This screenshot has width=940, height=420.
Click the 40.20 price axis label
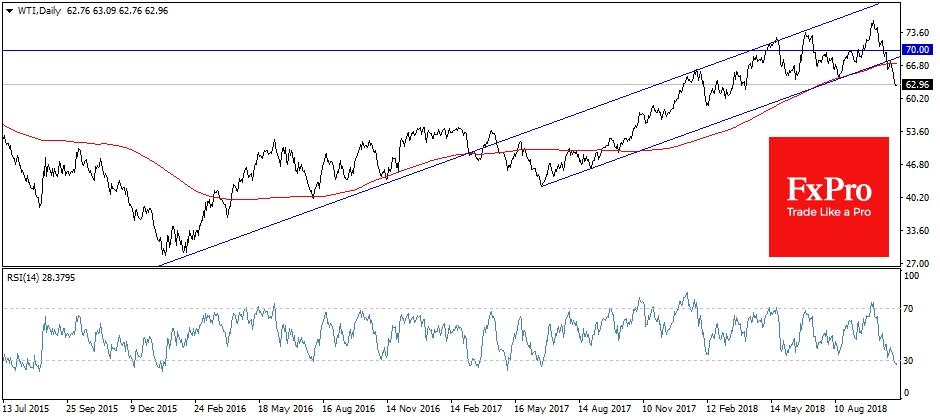[919, 198]
